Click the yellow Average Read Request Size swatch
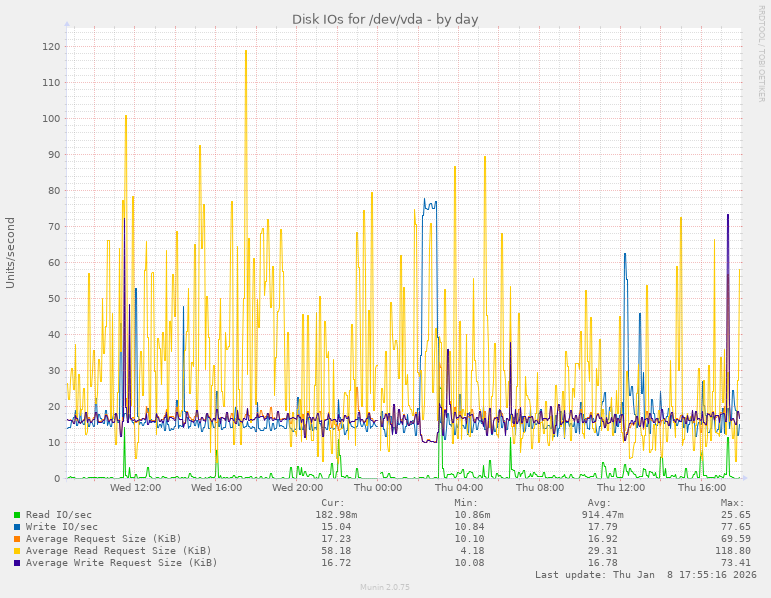The width and height of the screenshot is (771, 598). point(17,551)
